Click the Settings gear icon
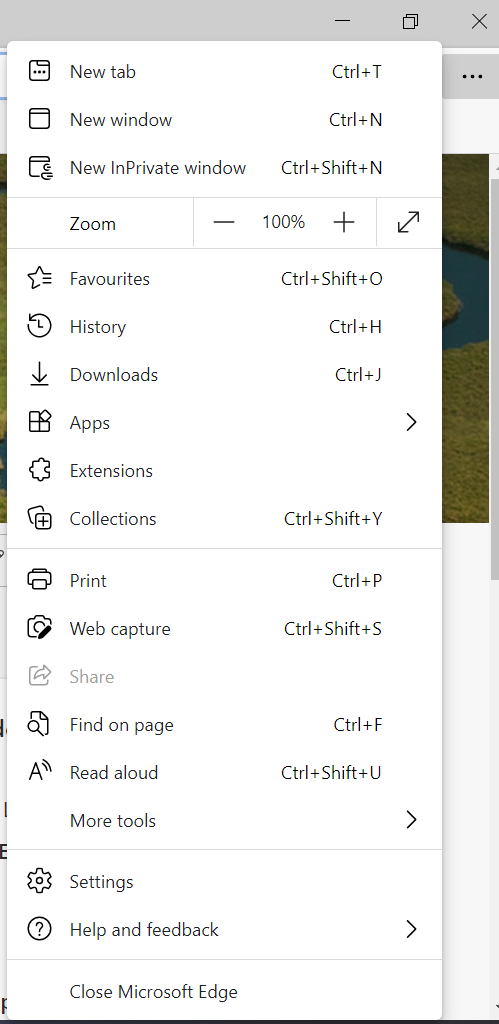The height and width of the screenshot is (1024, 499). [x=39, y=882]
